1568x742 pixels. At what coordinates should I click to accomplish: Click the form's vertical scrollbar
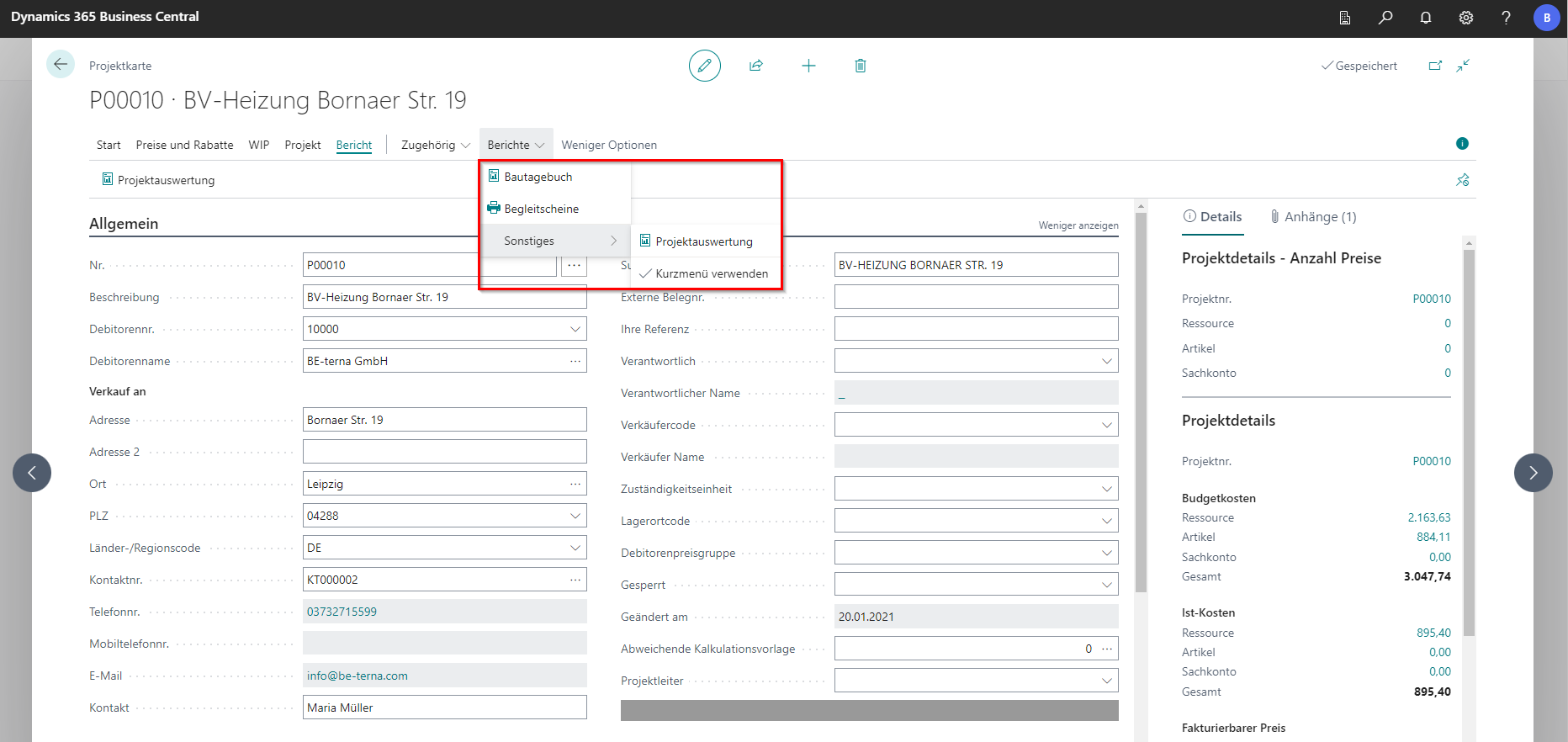pos(1141,404)
